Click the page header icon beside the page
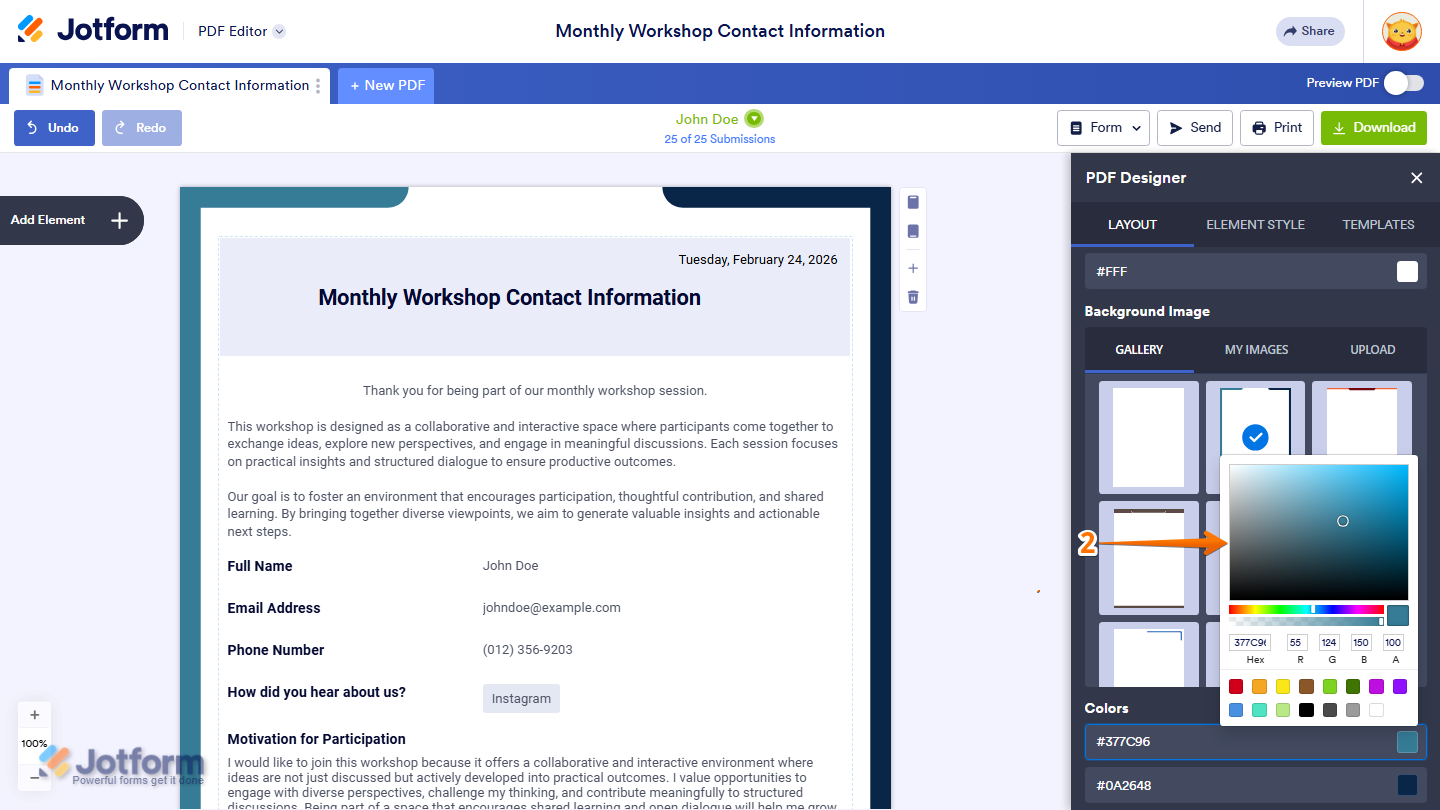This screenshot has width=1440, height=810. (x=913, y=203)
